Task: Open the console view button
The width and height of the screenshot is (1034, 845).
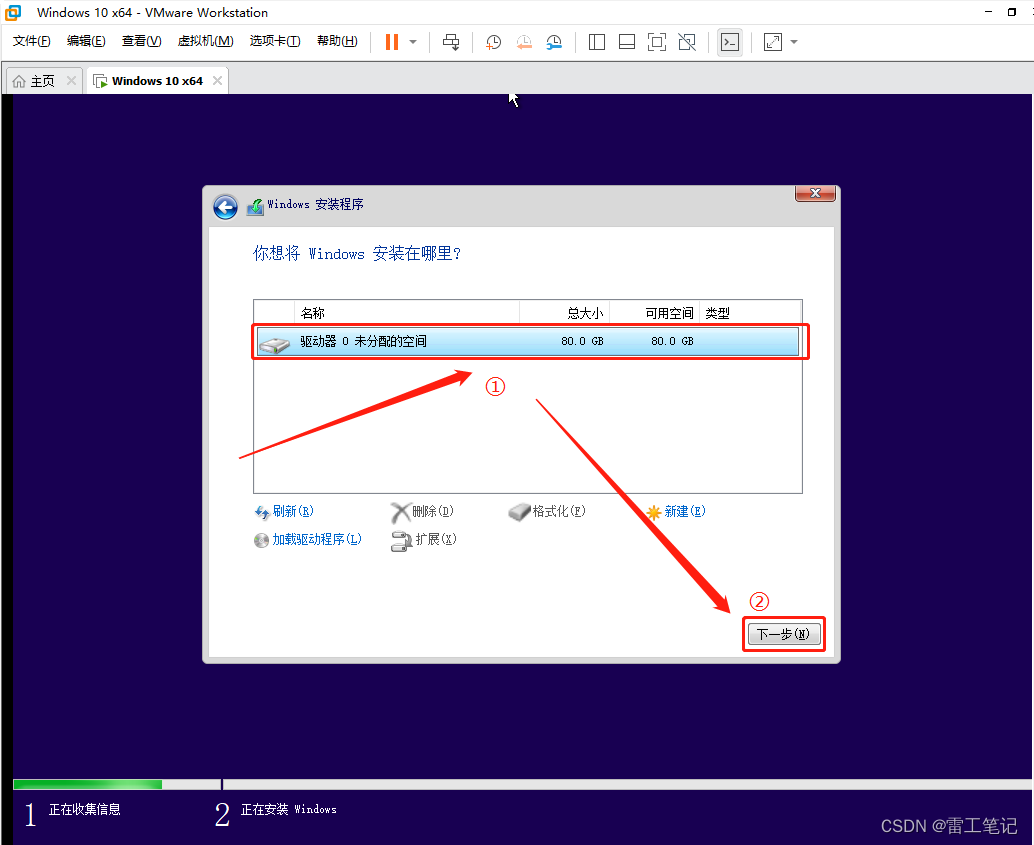Action: 730,42
